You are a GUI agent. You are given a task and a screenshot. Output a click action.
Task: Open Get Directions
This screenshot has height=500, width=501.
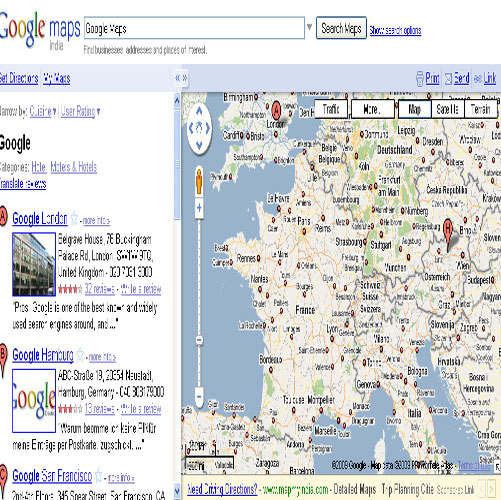click(19, 79)
